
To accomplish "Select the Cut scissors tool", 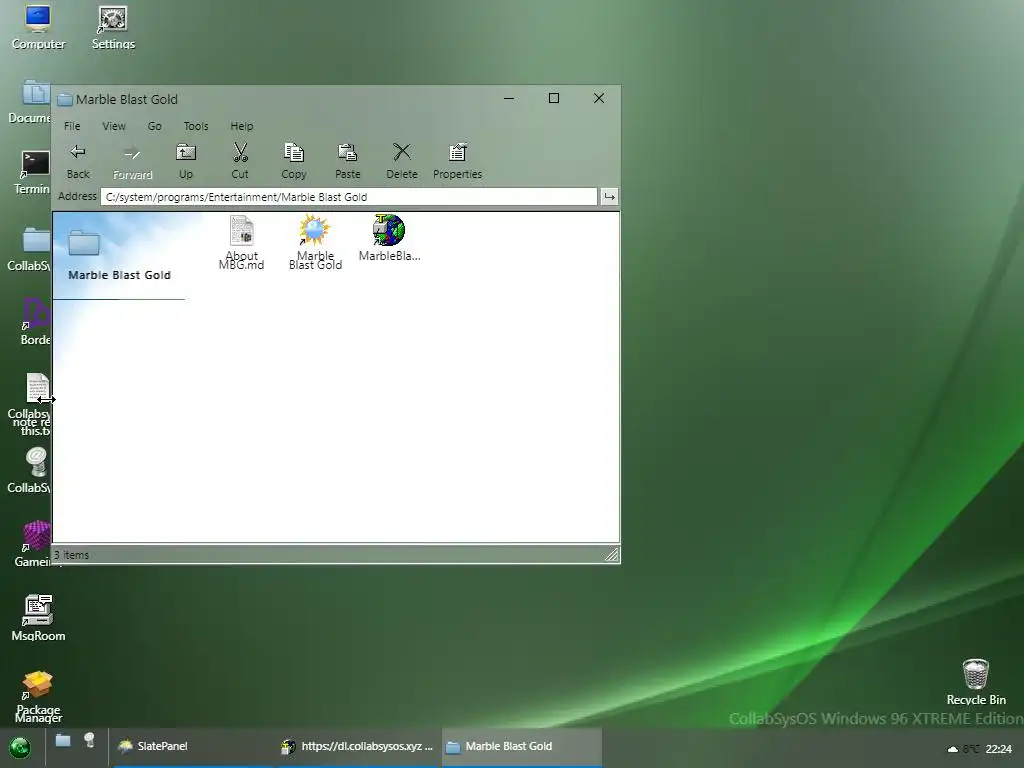I will pos(240,161).
